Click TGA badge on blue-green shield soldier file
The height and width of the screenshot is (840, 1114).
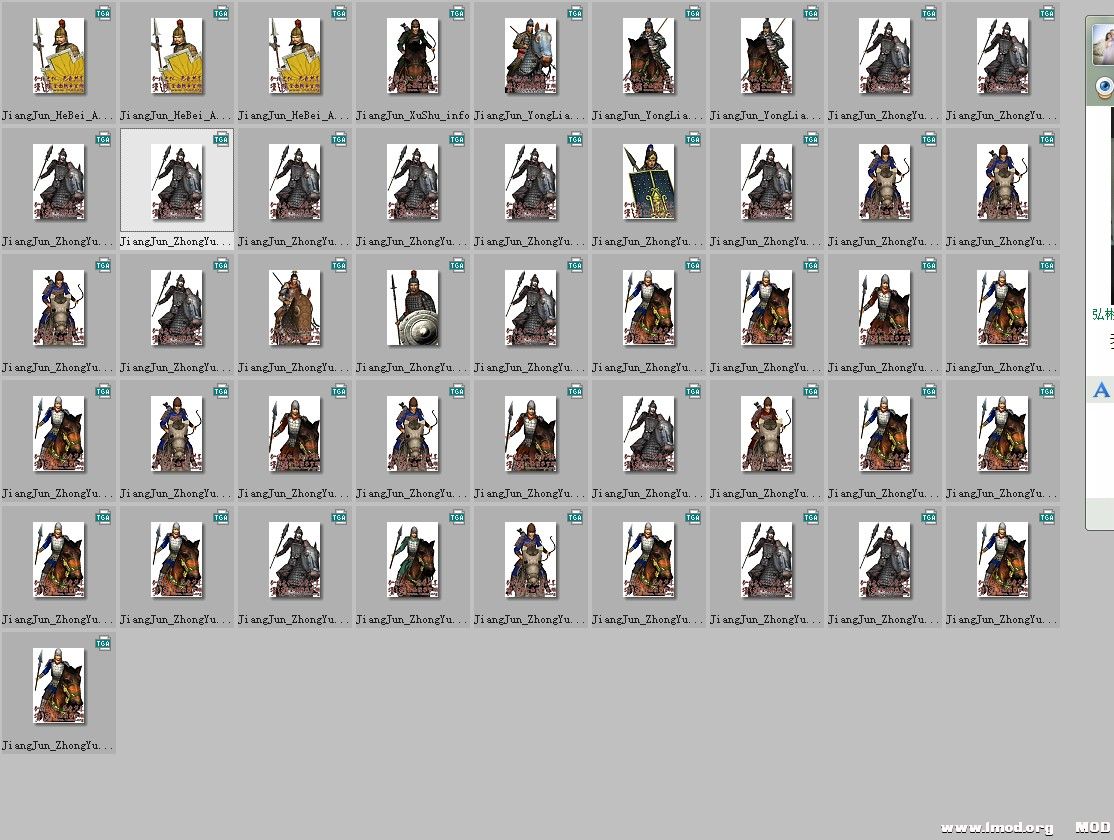(693, 139)
